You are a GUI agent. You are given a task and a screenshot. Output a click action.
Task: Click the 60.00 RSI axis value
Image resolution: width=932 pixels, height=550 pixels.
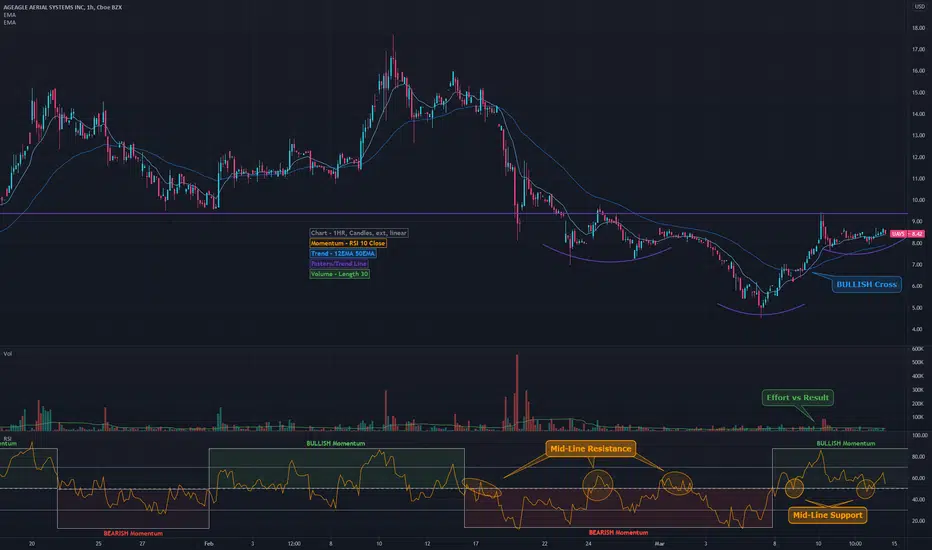tap(919, 478)
